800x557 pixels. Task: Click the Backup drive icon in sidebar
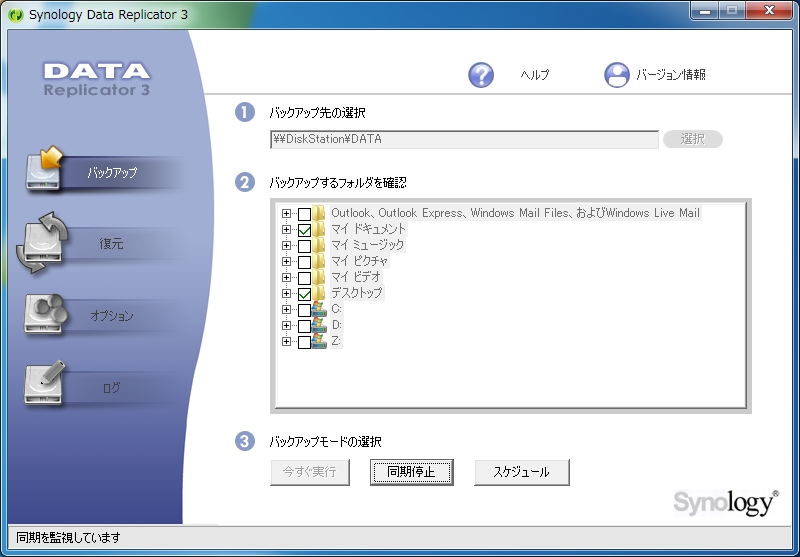(x=44, y=169)
